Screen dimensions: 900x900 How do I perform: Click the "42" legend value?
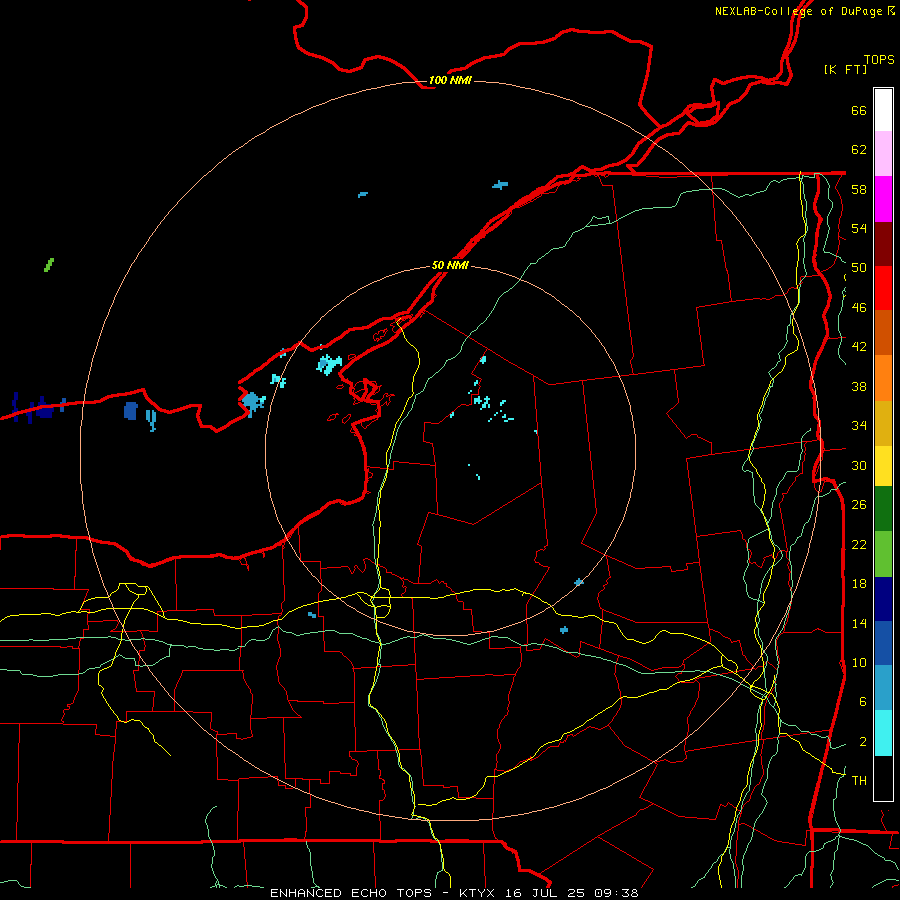(x=859, y=347)
